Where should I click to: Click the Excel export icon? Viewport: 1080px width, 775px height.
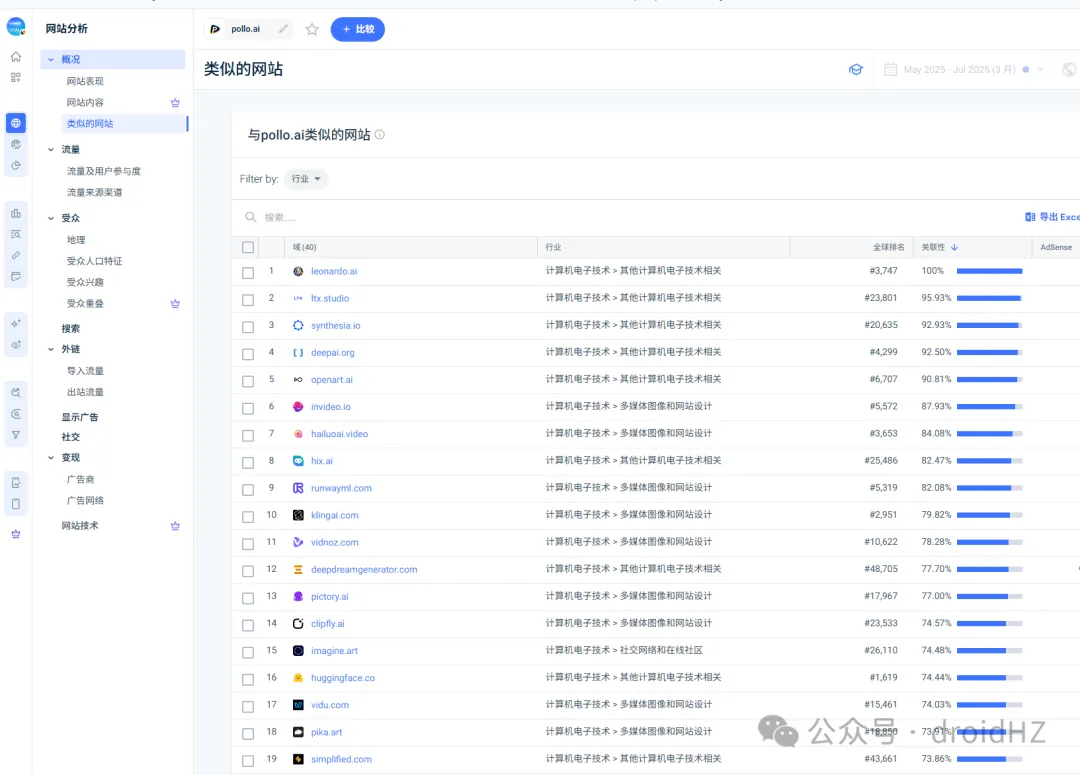pyautogui.click(x=1030, y=217)
